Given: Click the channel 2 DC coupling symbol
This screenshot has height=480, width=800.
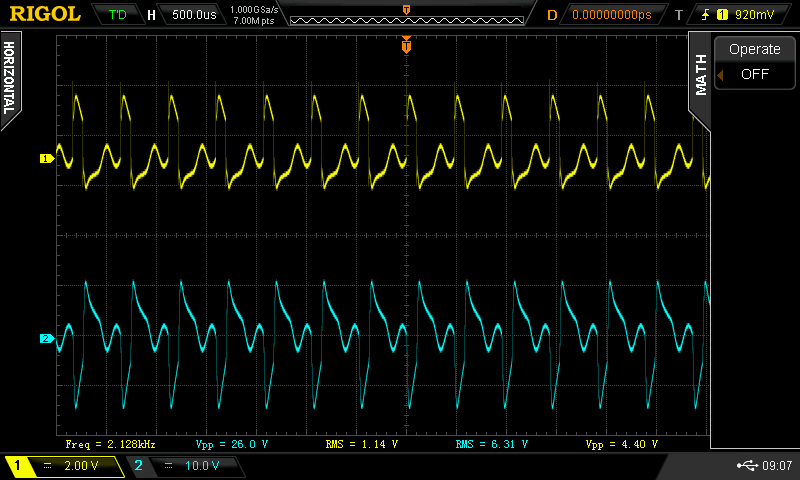Looking at the screenshot, I should (x=168, y=466).
